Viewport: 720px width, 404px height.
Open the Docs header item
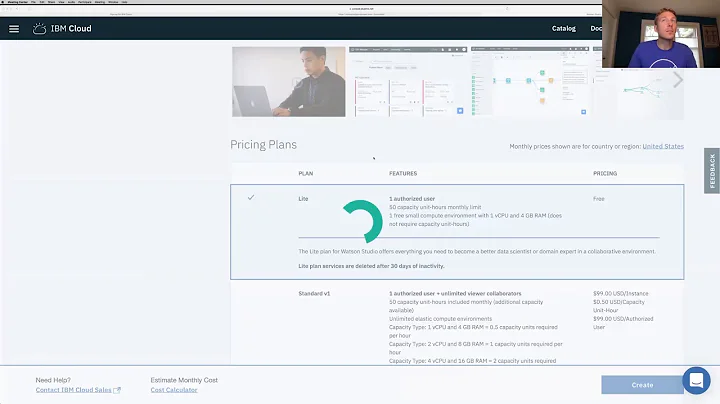click(x=596, y=28)
